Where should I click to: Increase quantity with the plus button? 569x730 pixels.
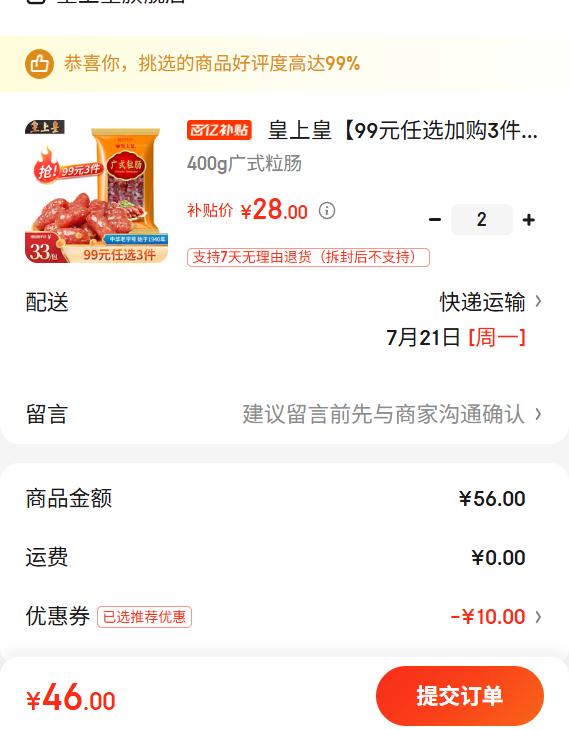pos(528,219)
